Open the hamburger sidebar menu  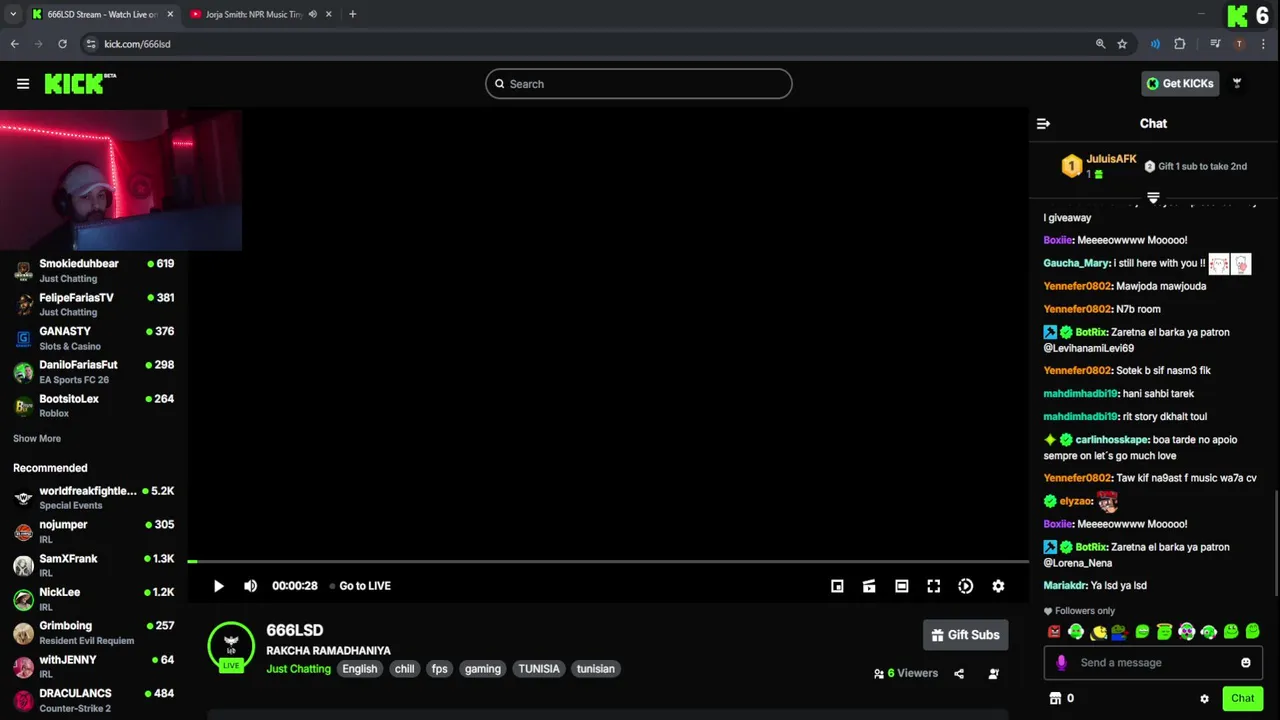23,84
